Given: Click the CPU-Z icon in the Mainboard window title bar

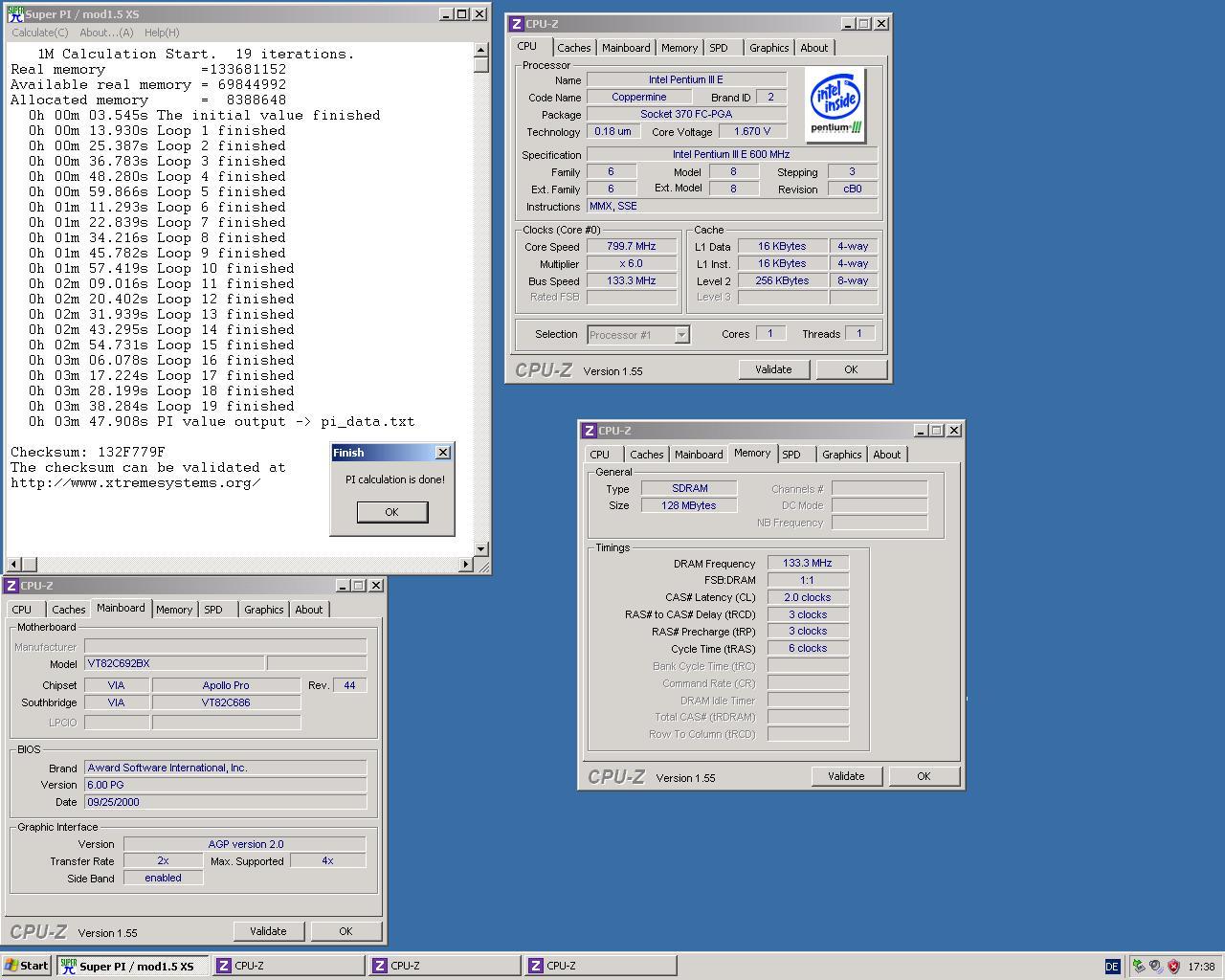Looking at the screenshot, I should [11, 586].
